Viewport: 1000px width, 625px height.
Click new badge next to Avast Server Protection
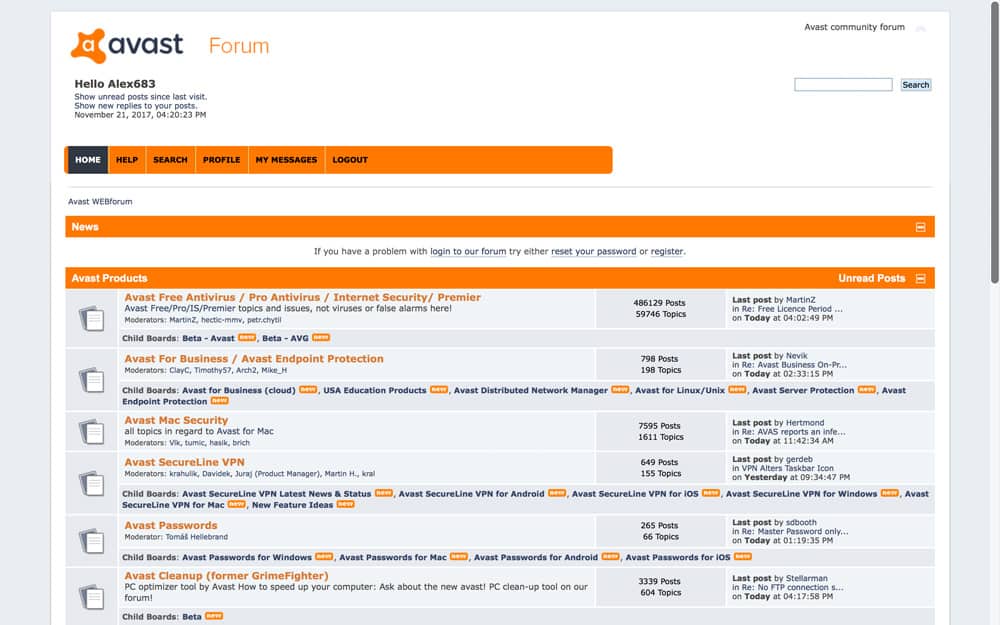pyautogui.click(x=867, y=390)
